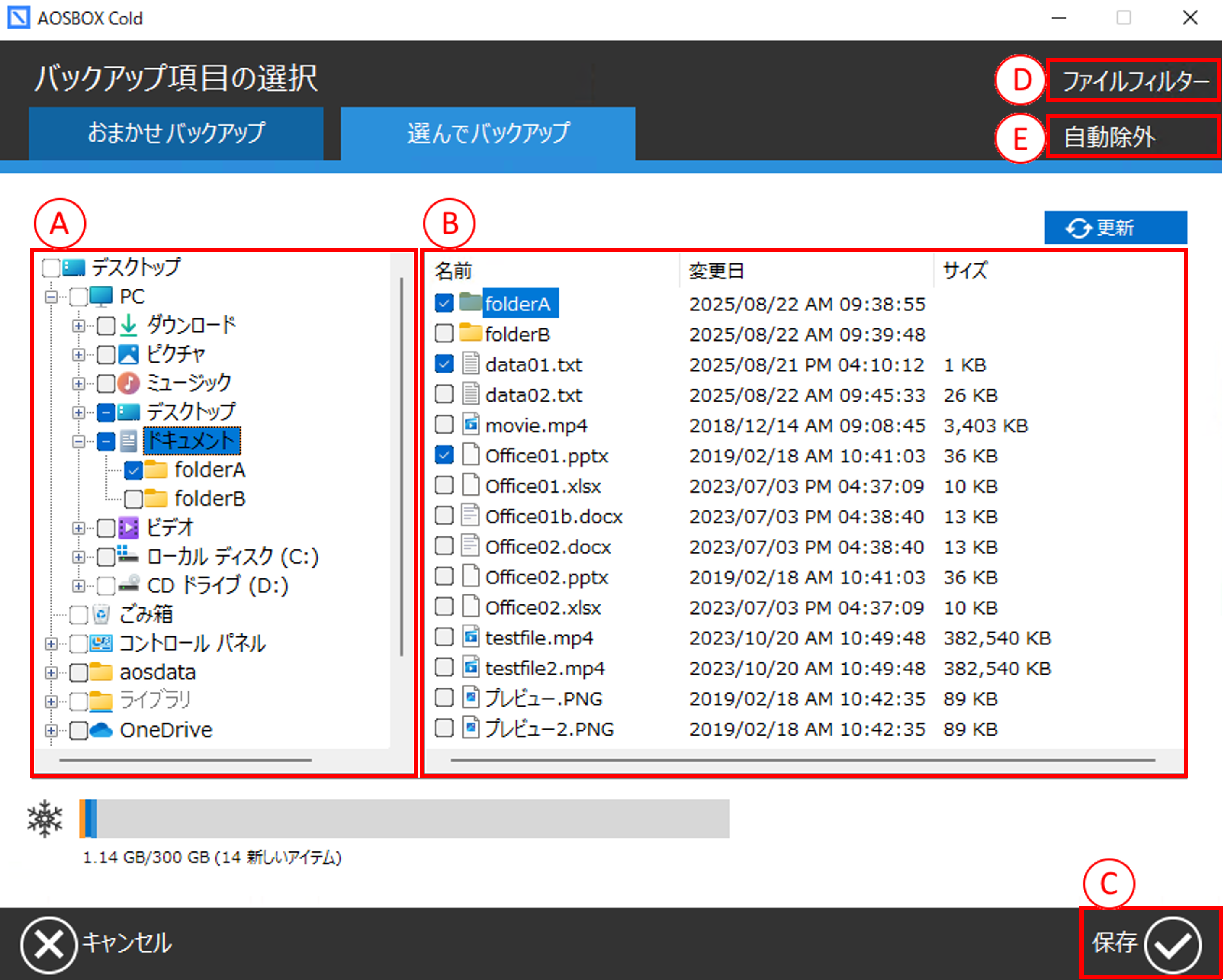The image size is (1223, 980).
Task: Click the movie.mp4 file icon
Action: tap(470, 424)
